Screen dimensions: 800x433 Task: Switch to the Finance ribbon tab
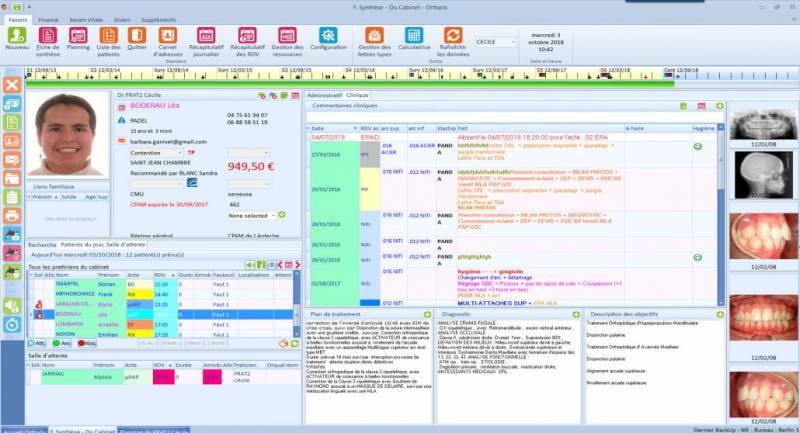click(48, 20)
